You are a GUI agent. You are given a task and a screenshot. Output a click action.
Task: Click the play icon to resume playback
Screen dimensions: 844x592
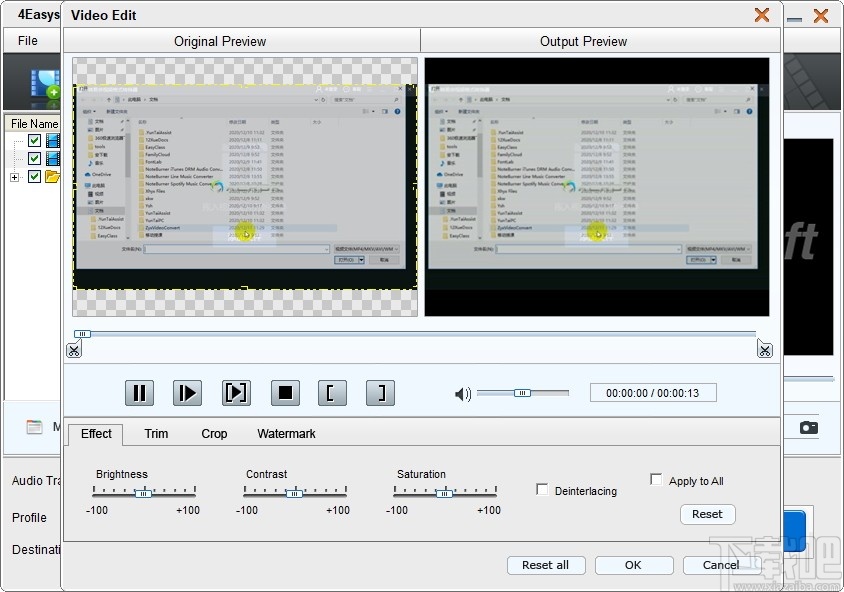coord(187,392)
